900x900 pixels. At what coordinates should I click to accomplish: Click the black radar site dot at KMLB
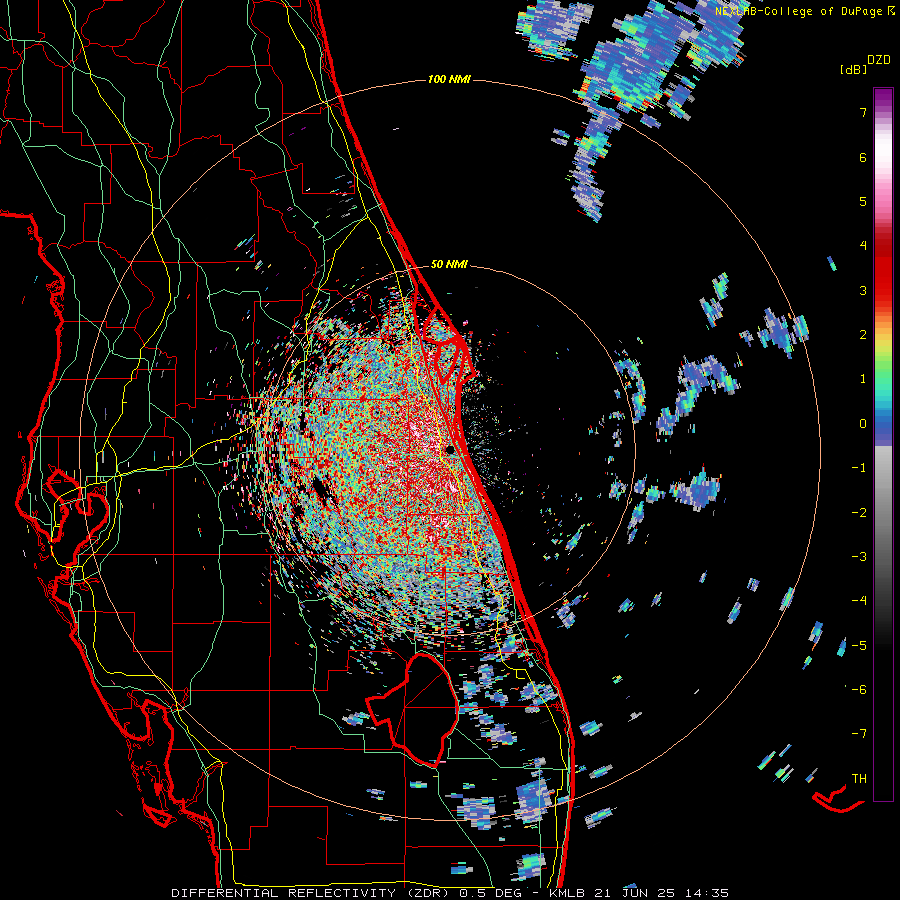coord(450,450)
